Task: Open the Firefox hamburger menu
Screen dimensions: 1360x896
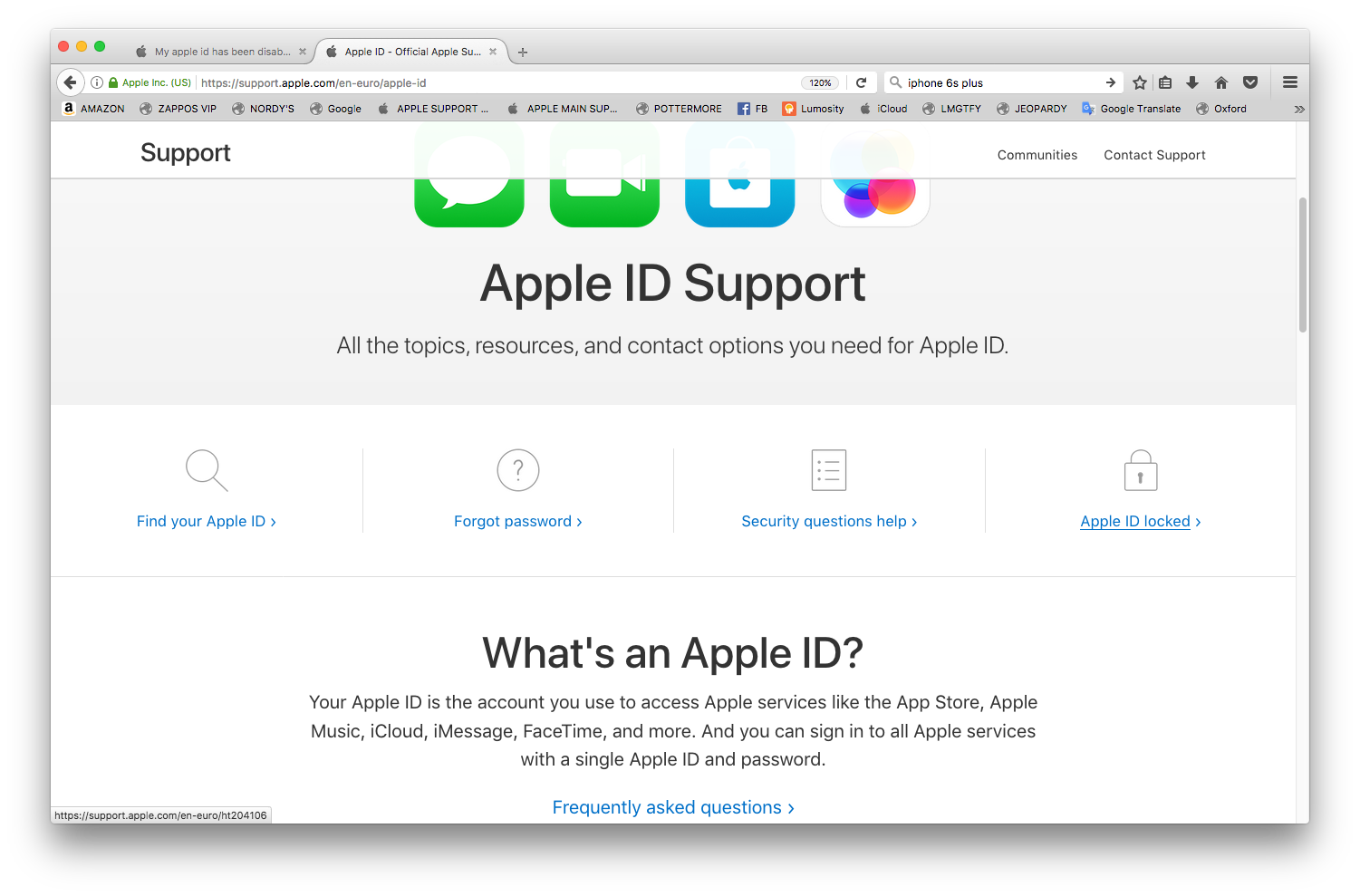Action: [1290, 82]
